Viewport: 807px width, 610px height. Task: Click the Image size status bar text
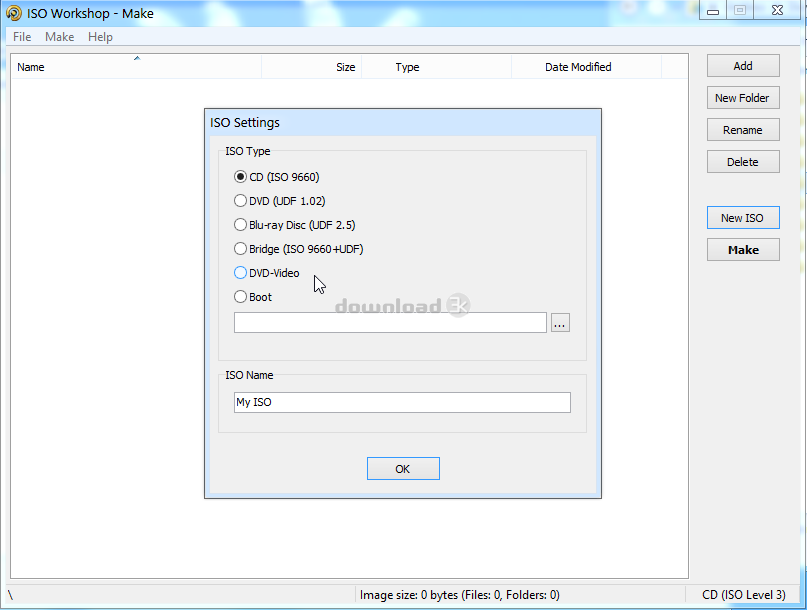point(460,595)
